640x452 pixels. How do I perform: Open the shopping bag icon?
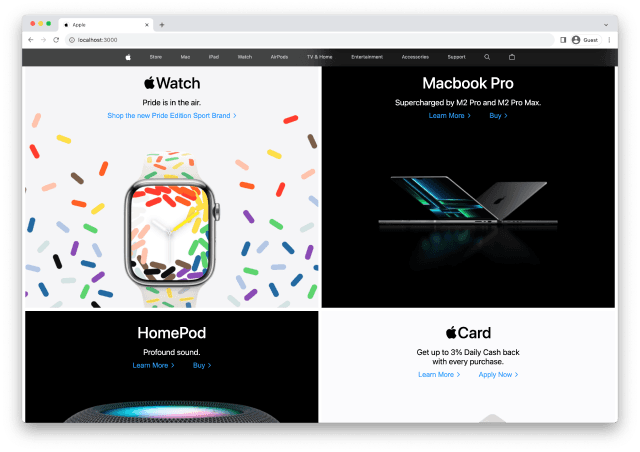coord(512,57)
